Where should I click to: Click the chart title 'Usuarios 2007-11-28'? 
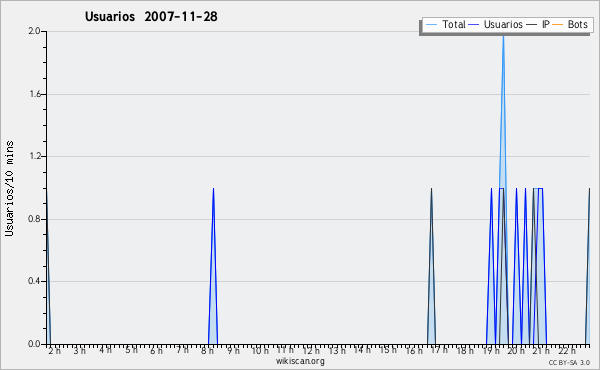(151, 17)
